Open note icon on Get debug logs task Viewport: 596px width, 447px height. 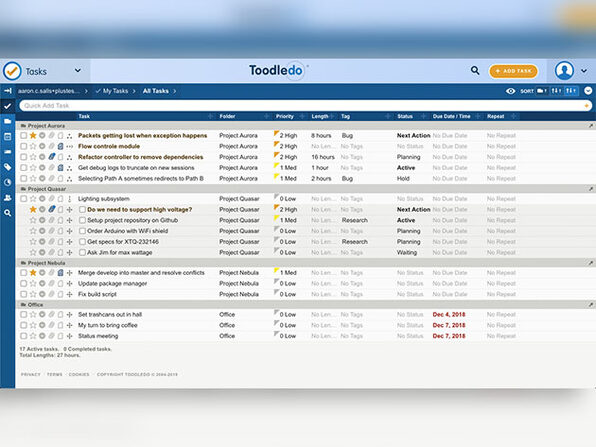pyautogui.click(x=60, y=168)
